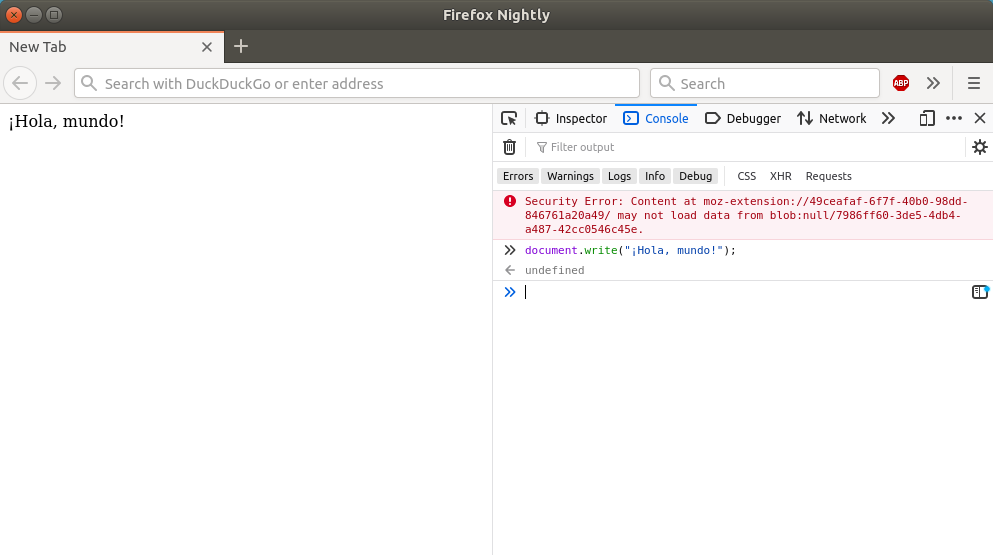Toggle the Errors filter
Image resolution: width=993 pixels, height=555 pixels.
pos(518,176)
